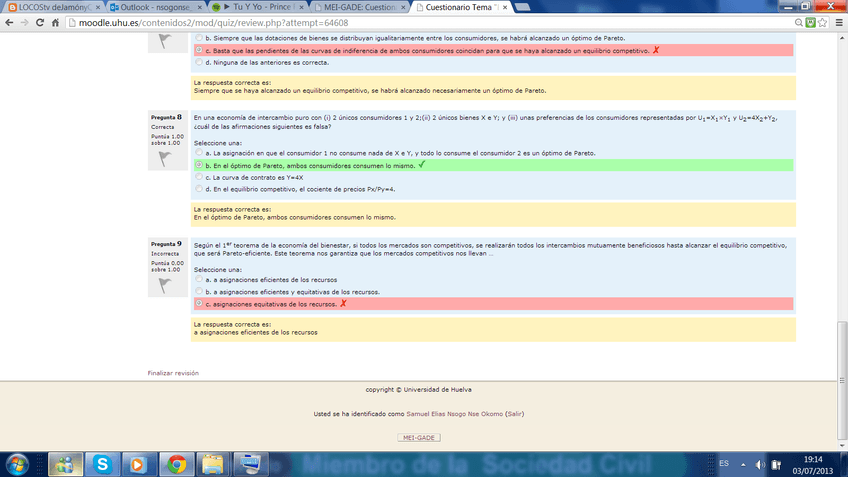Close the 'Tu Y Yo - Prince' tab
848x477 pixels.
pos(301,8)
